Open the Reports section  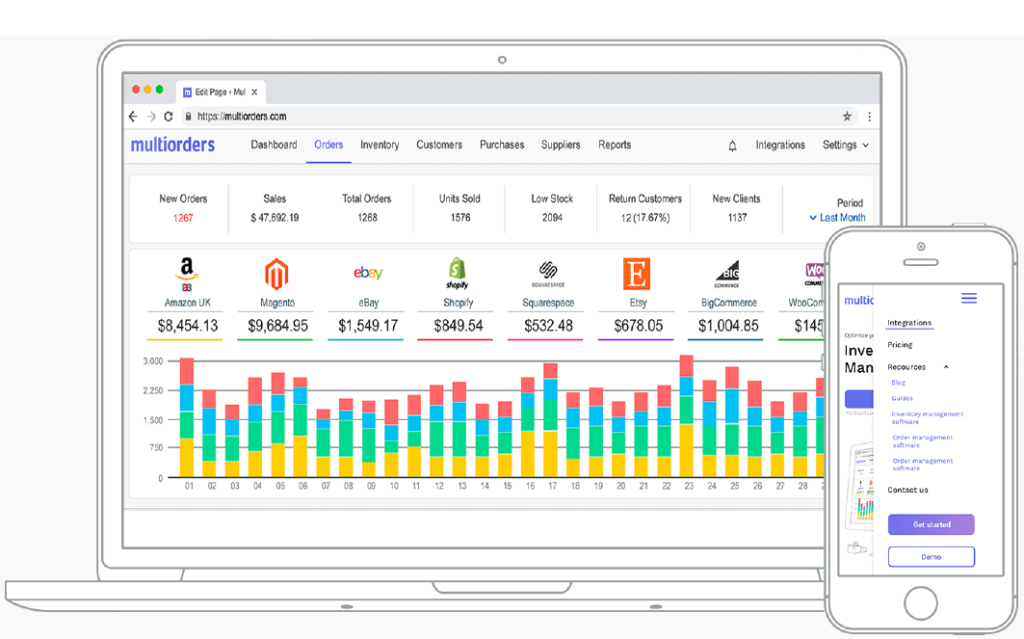click(x=614, y=145)
